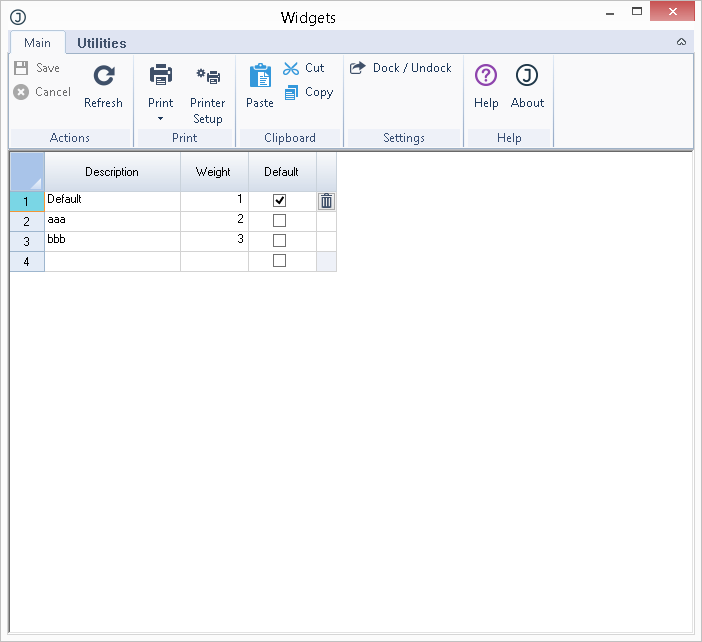Select the Main tab
The image size is (702, 642).
pos(38,43)
